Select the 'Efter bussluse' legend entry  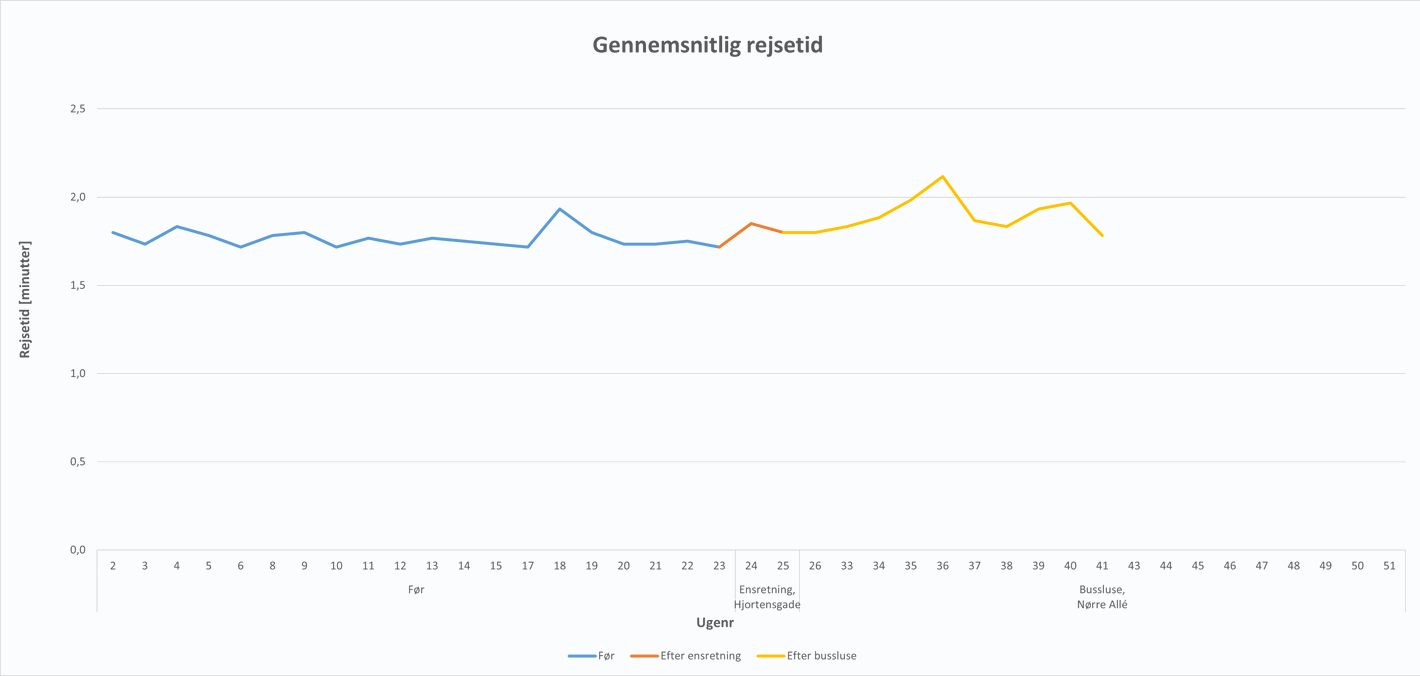click(821, 656)
